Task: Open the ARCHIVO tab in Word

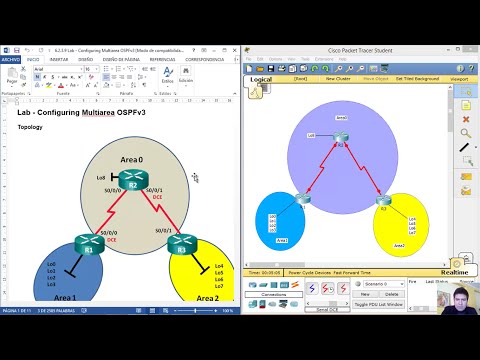Action: click(x=11, y=59)
